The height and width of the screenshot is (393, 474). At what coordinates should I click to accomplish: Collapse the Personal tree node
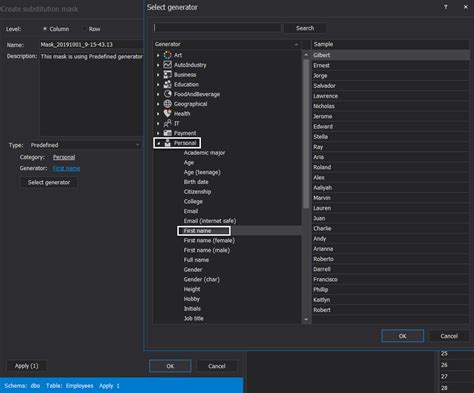(159, 143)
